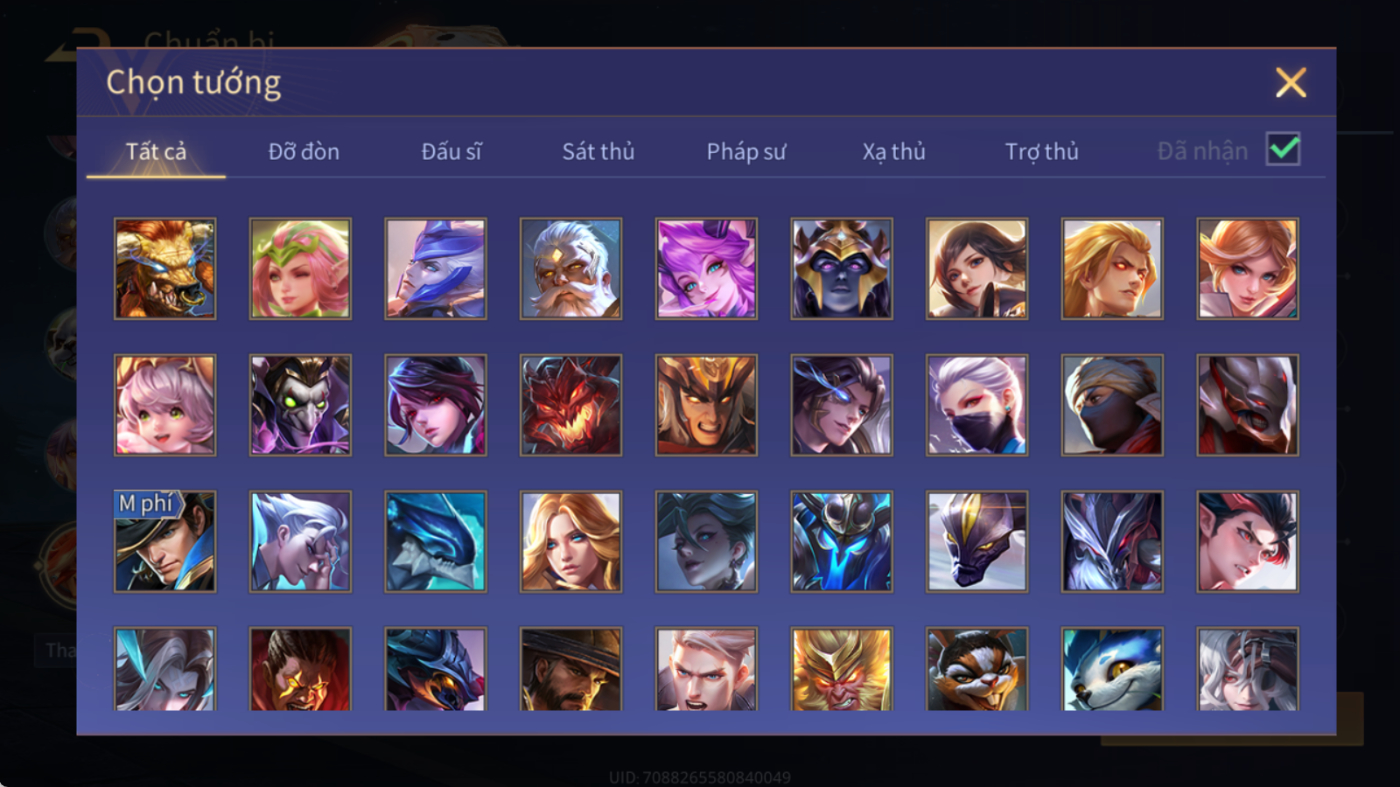The width and height of the screenshot is (1400, 787).
Task: Choose the golden monkey king hero
Action: coord(842,669)
